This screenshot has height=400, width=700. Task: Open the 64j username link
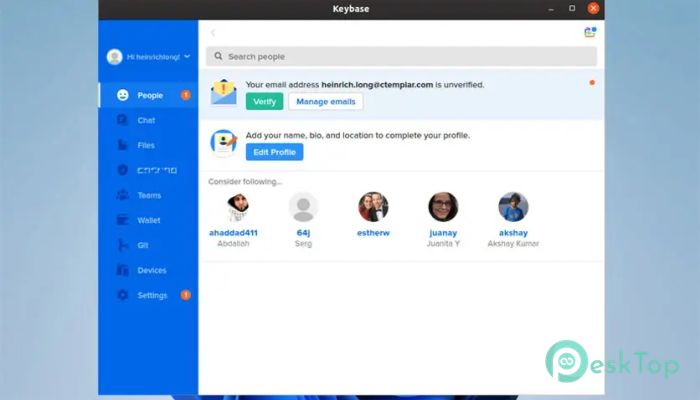(303, 233)
